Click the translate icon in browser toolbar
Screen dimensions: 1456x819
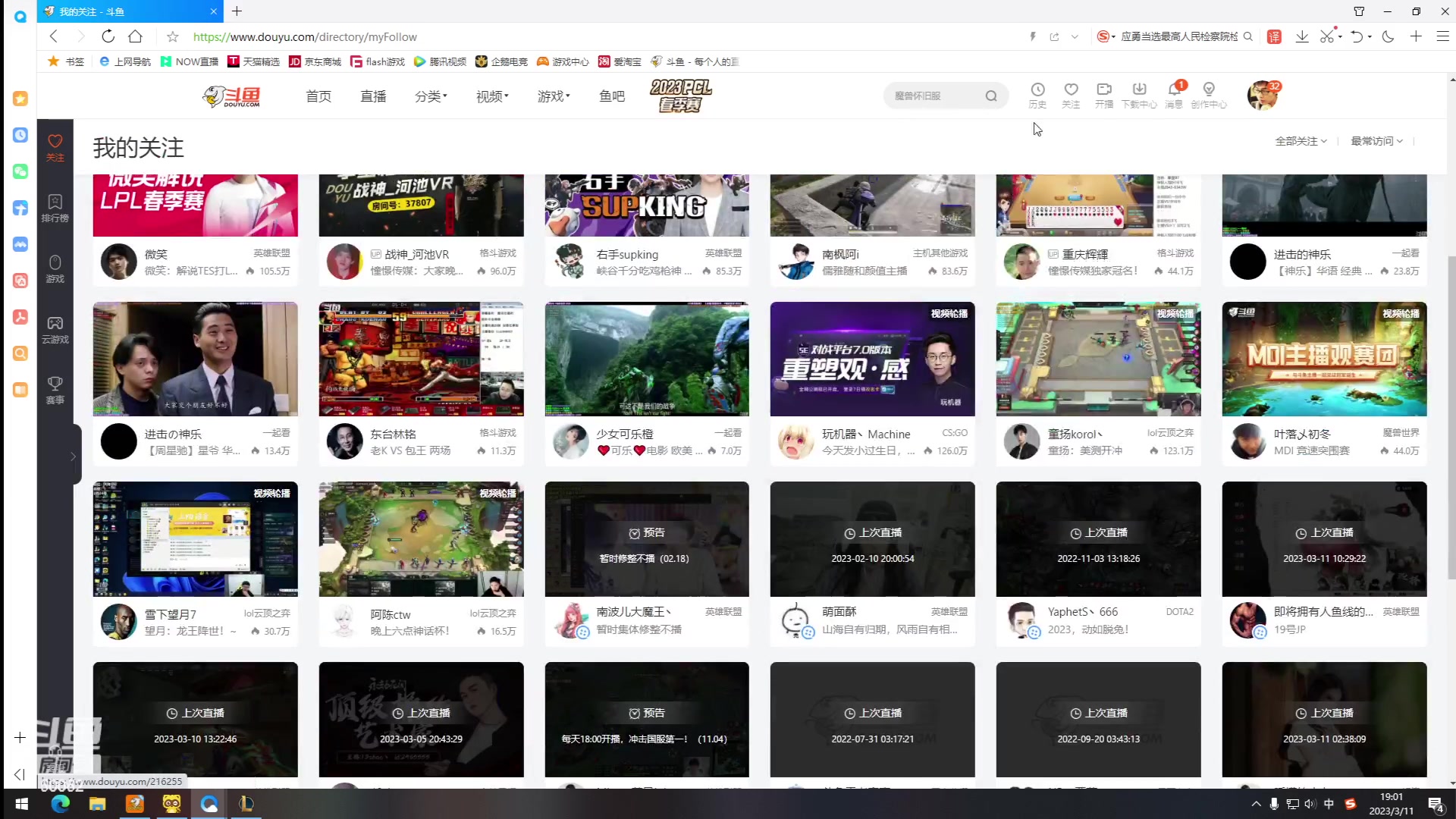(1275, 36)
